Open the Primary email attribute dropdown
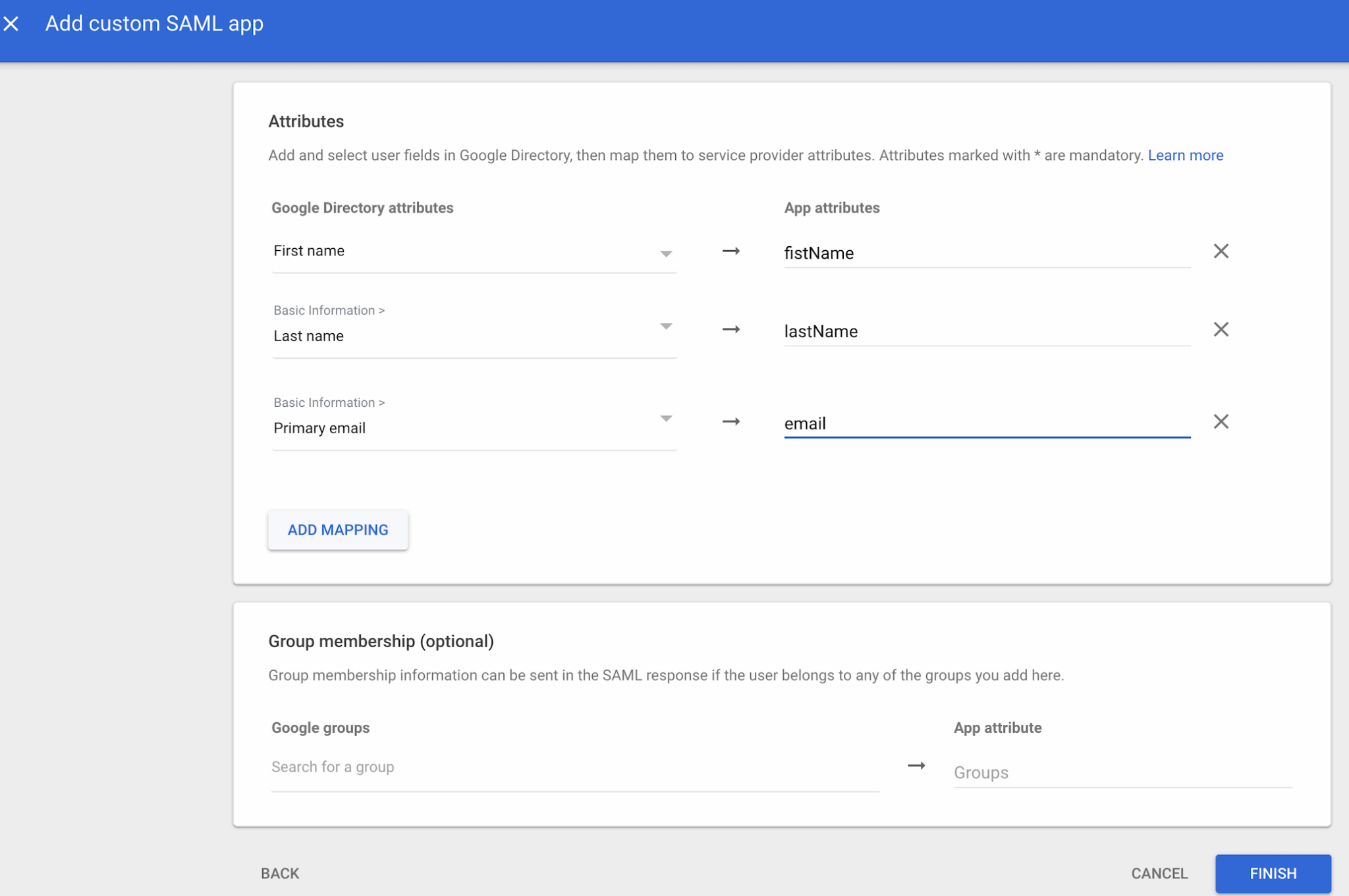The height and width of the screenshot is (896, 1349). tap(667, 419)
